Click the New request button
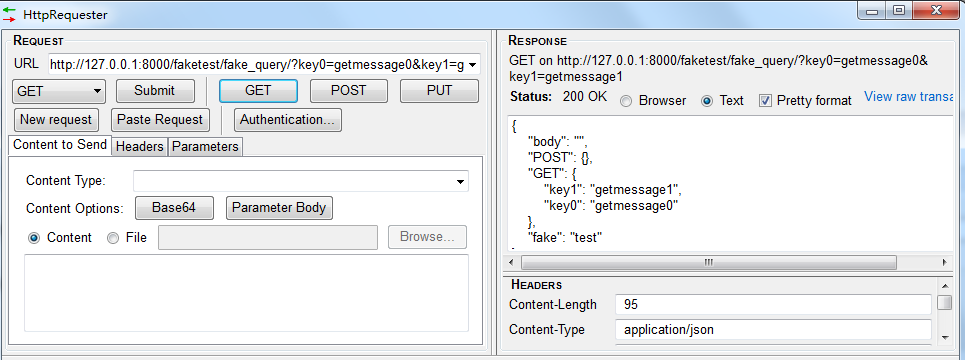This screenshot has height=360, width=965. pyautogui.click(x=56, y=119)
